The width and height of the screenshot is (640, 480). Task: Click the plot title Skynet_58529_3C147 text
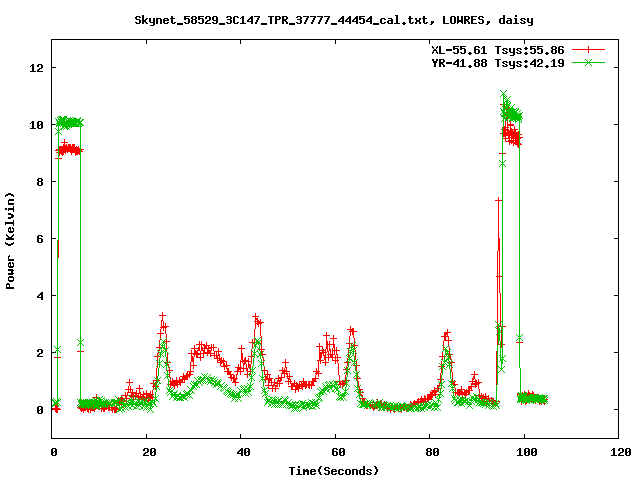pos(334,20)
